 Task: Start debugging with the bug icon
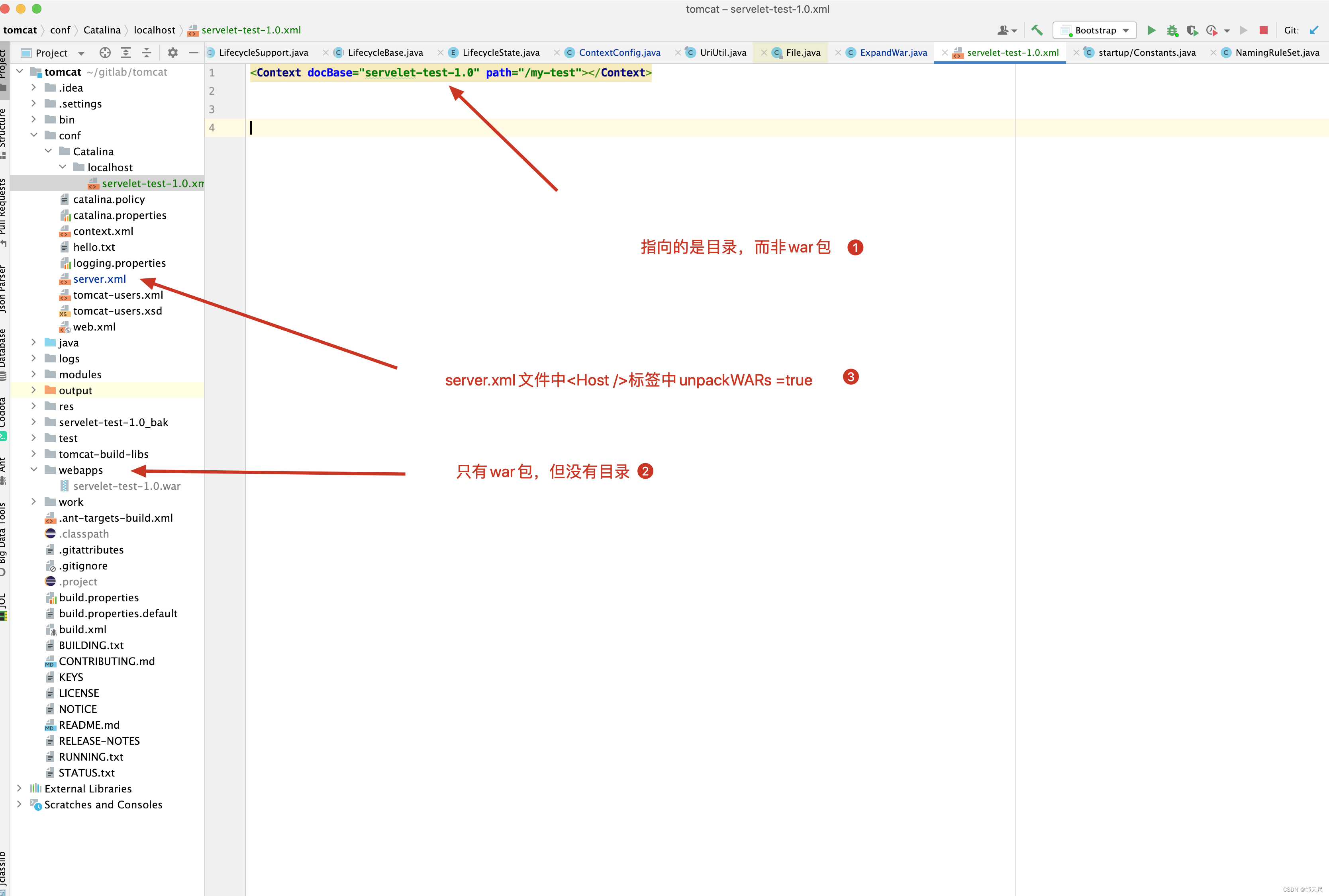click(x=1172, y=30)
